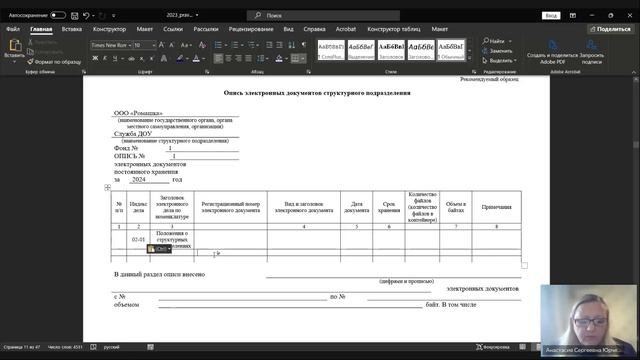The height and width of the screenshot is (360, 640).
Task: Click the Поделиться button
Action: point(611,29)
